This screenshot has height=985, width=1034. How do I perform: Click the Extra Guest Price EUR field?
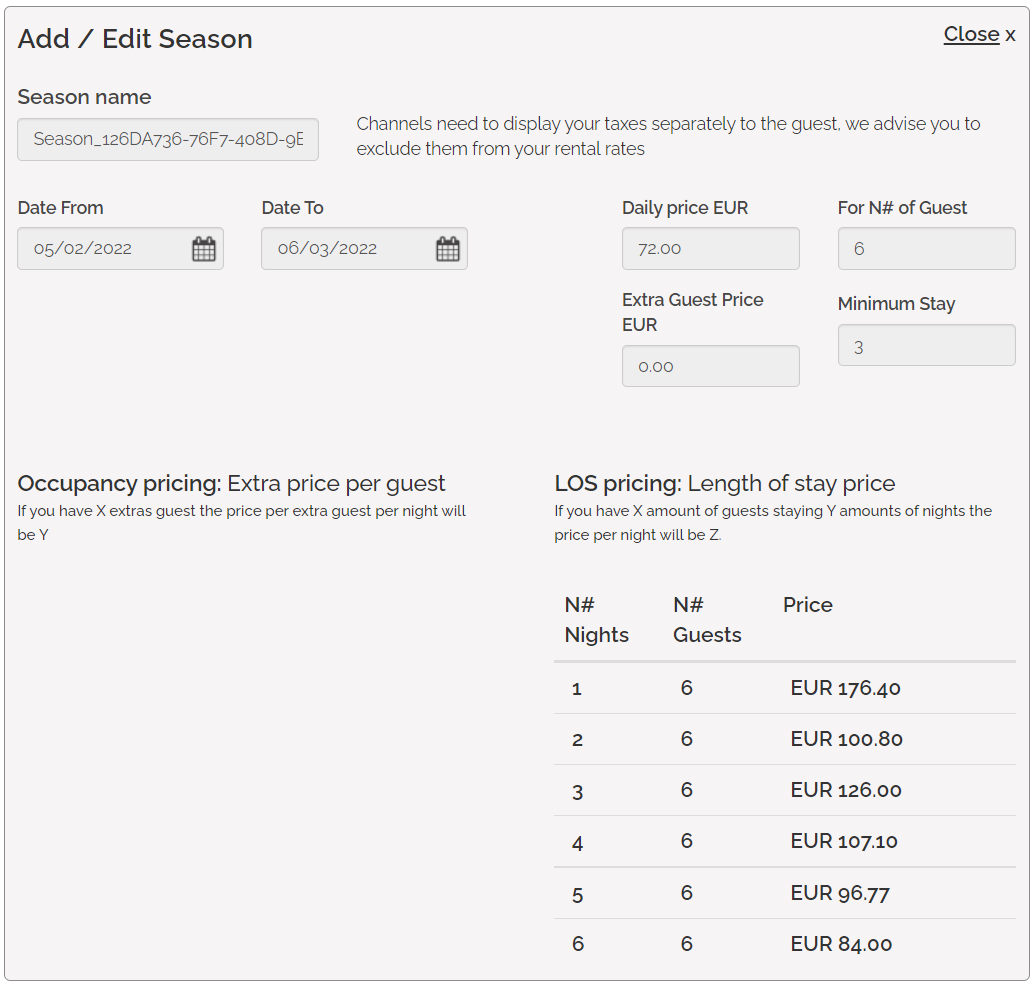710,366
